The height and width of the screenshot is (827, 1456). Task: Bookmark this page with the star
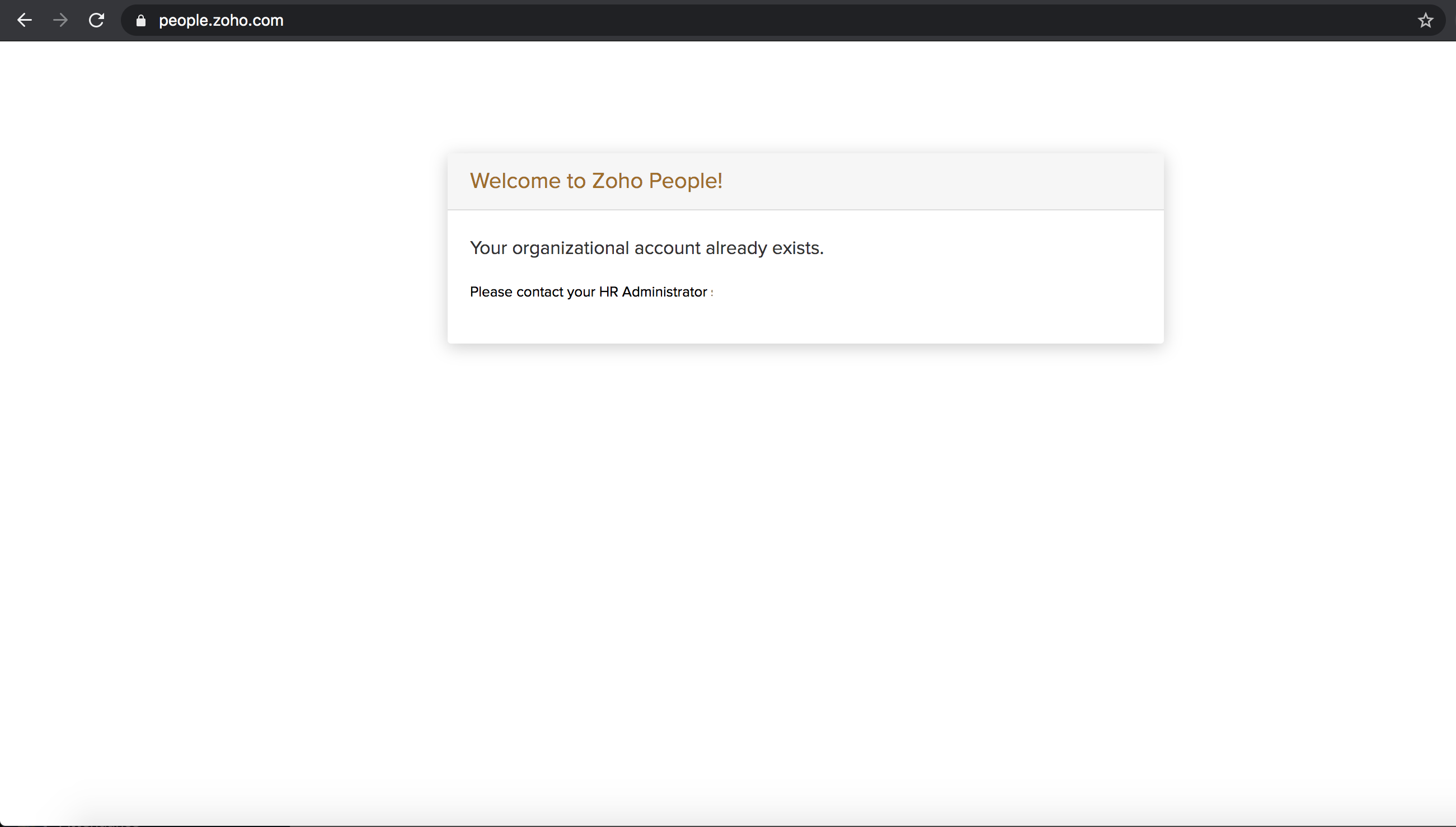(1425, 21)
